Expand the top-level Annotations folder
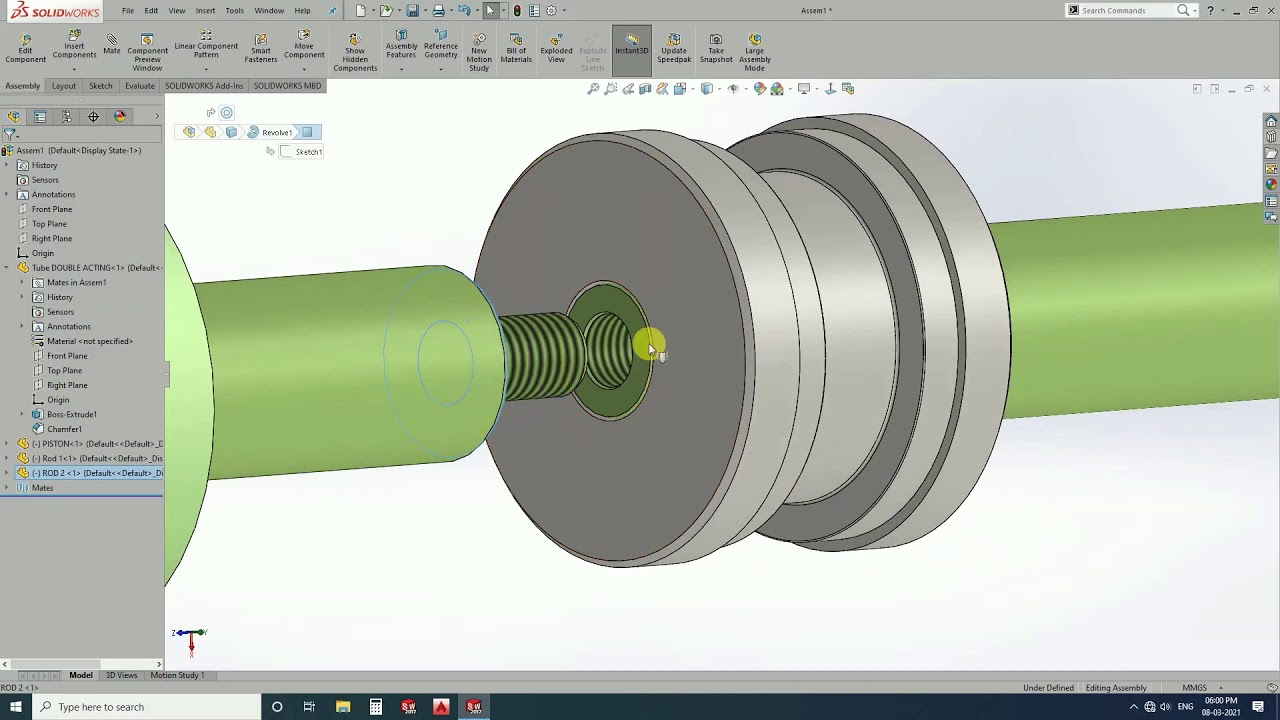Viewport: 1280px width, 720px height. pos(7,194)
